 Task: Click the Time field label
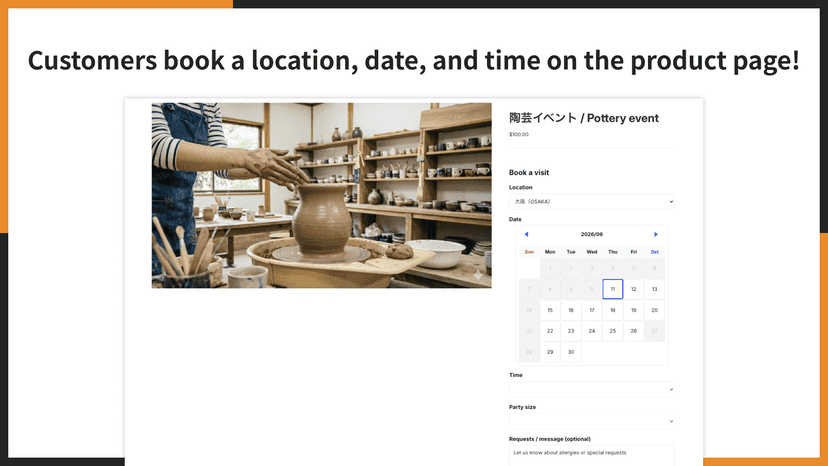[x=515, y=375]
